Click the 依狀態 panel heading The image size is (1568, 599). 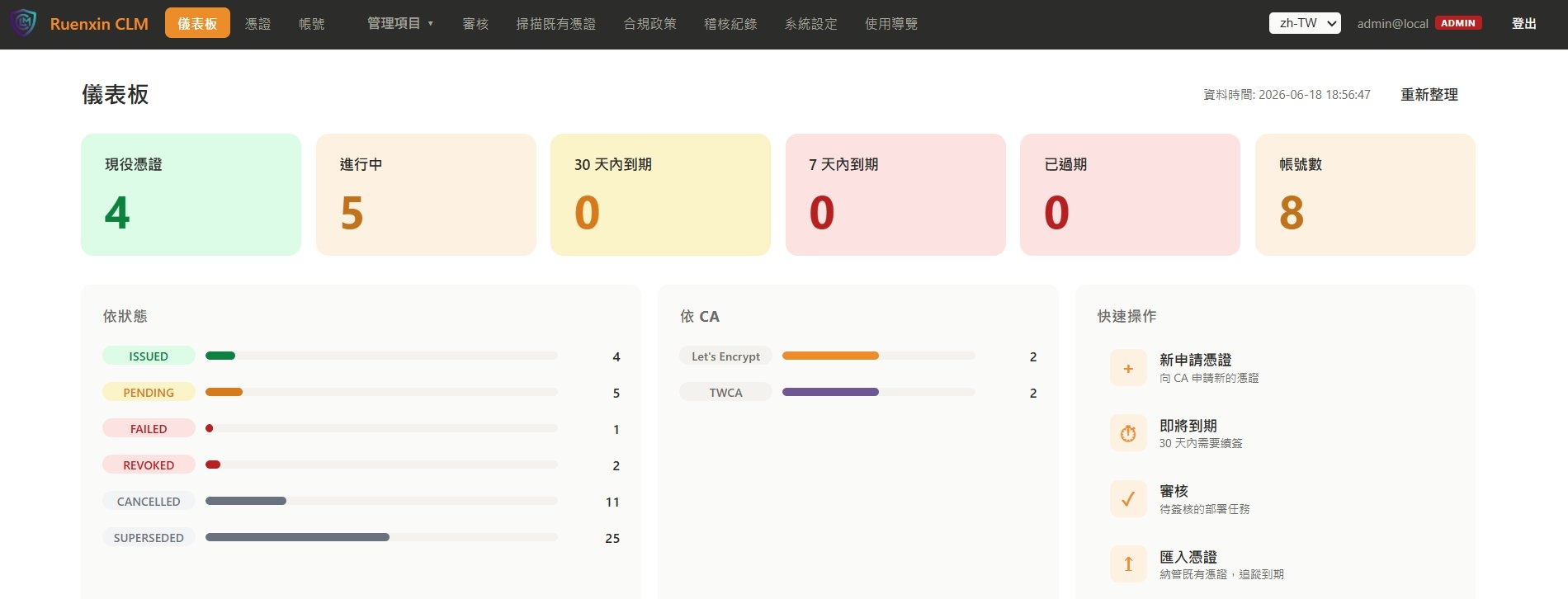click(125, 316)
